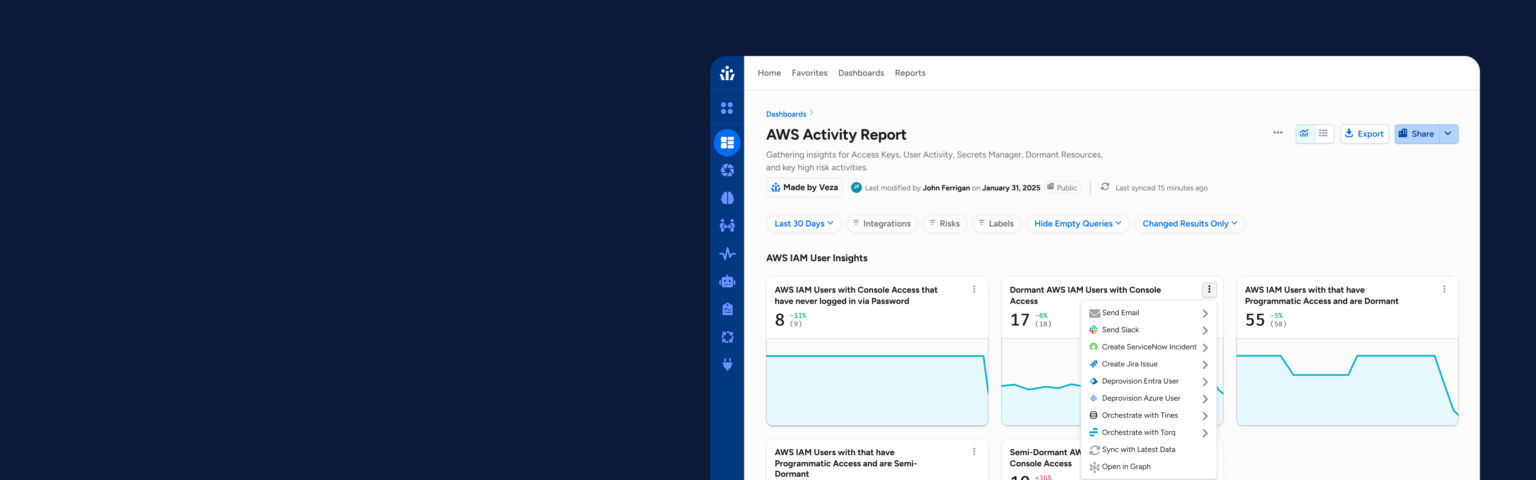The width and height of the screenshot is (1536, 480).
Task: Click the Programmatic Access Dormant trend chart
Action: pyautogui.click(x=1347, y=382)
